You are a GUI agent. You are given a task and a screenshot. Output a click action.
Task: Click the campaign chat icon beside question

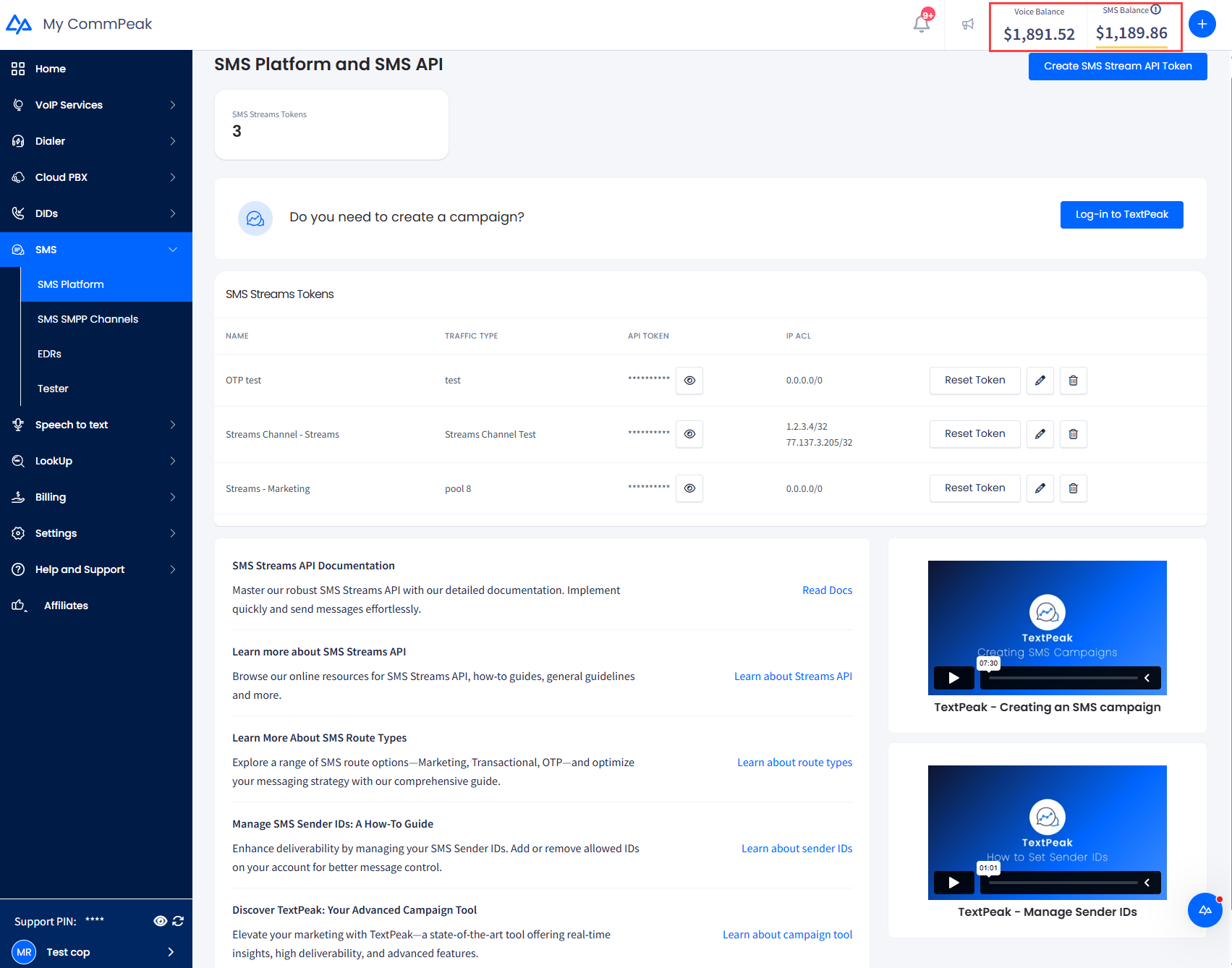tap(255, 218)
